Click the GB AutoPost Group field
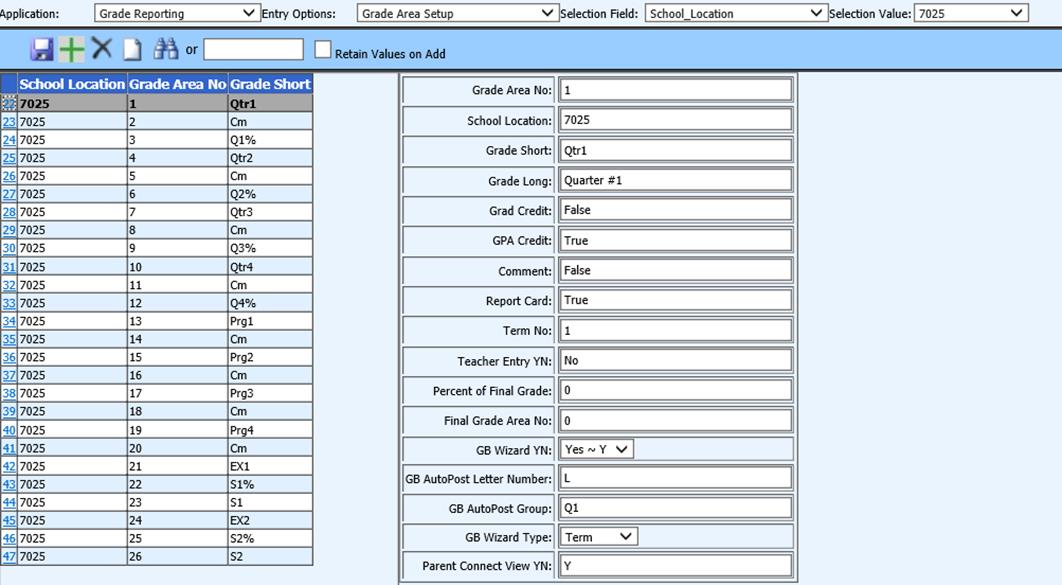The width and height of the screenshot is (1062, 585). [x=675, y=508]
